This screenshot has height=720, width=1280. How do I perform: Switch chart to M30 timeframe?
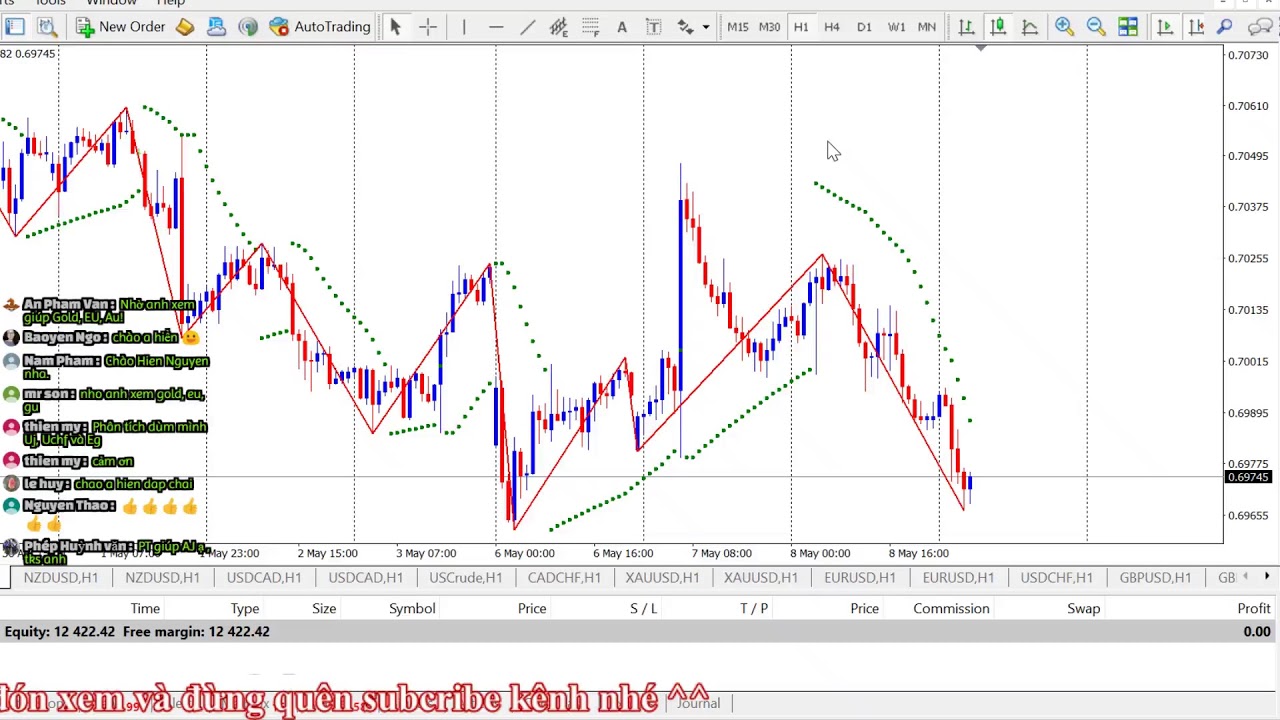tap(769, 27)
